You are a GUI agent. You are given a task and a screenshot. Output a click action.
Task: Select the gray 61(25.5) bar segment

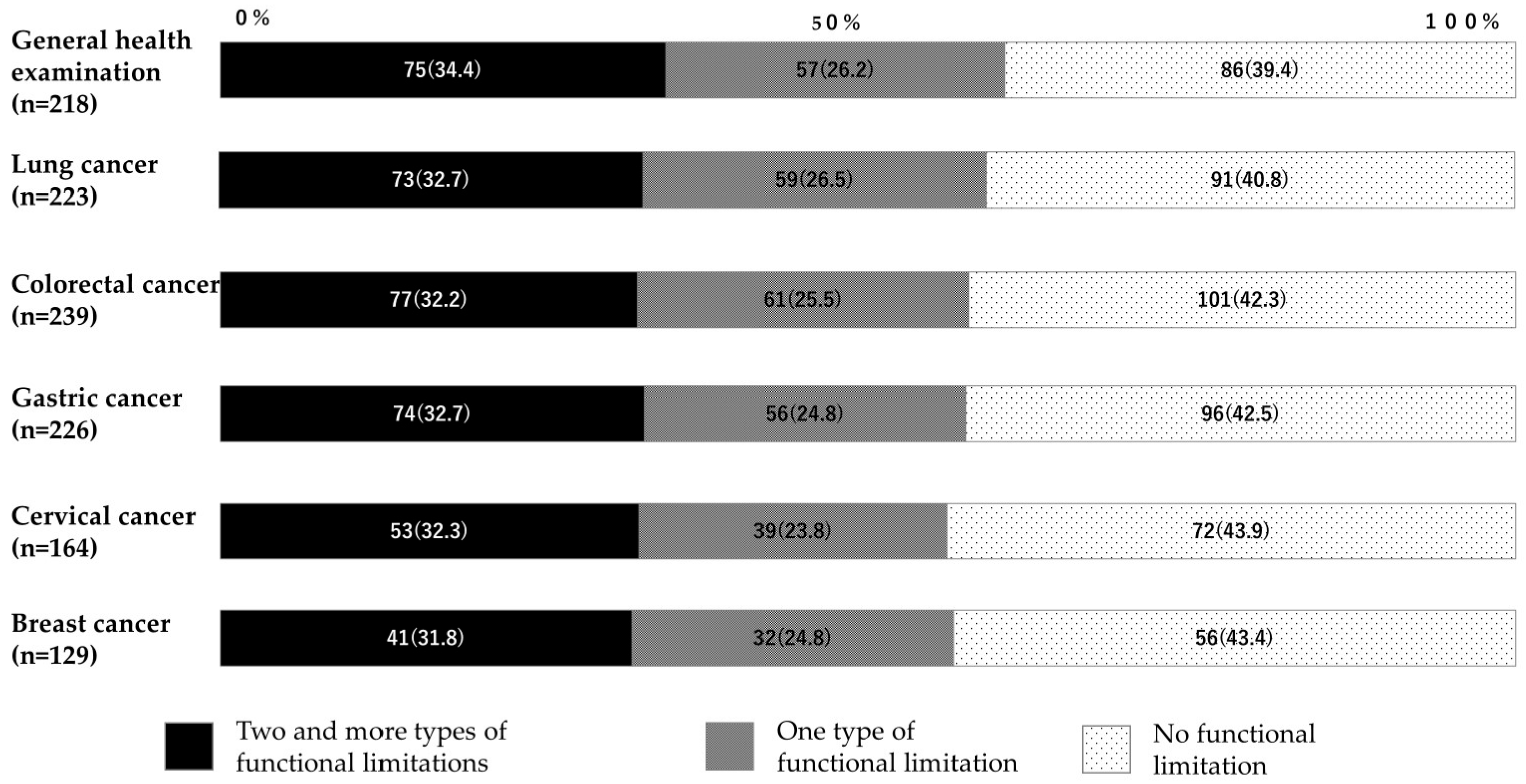(802, 300)
